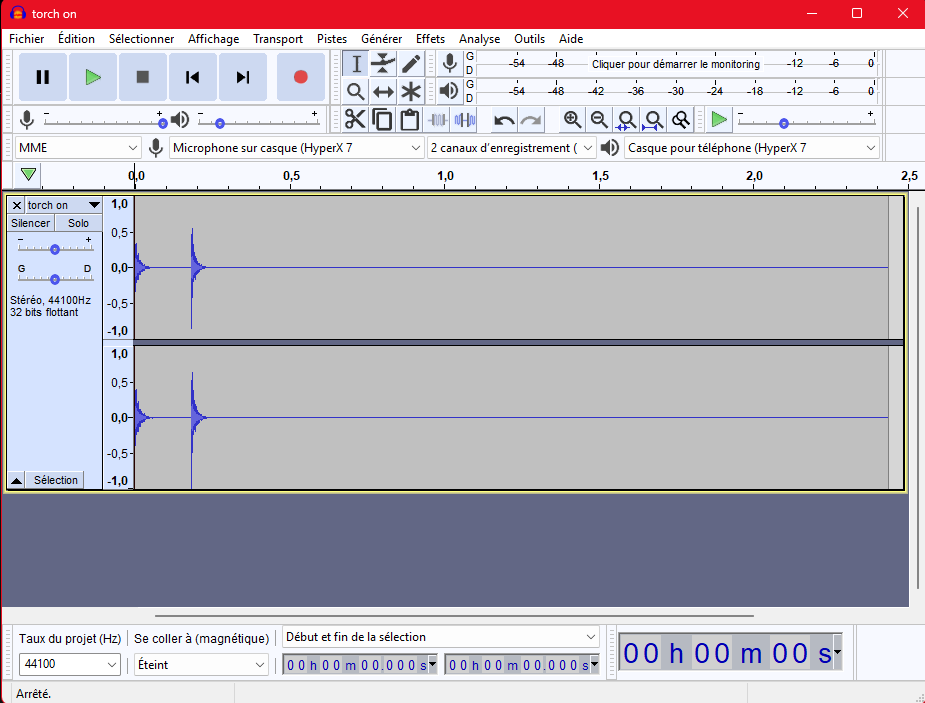The height and width of the screenshot is (703, 925).
Task: Fit selection to width zoom icon
Action: coord(626,120)
